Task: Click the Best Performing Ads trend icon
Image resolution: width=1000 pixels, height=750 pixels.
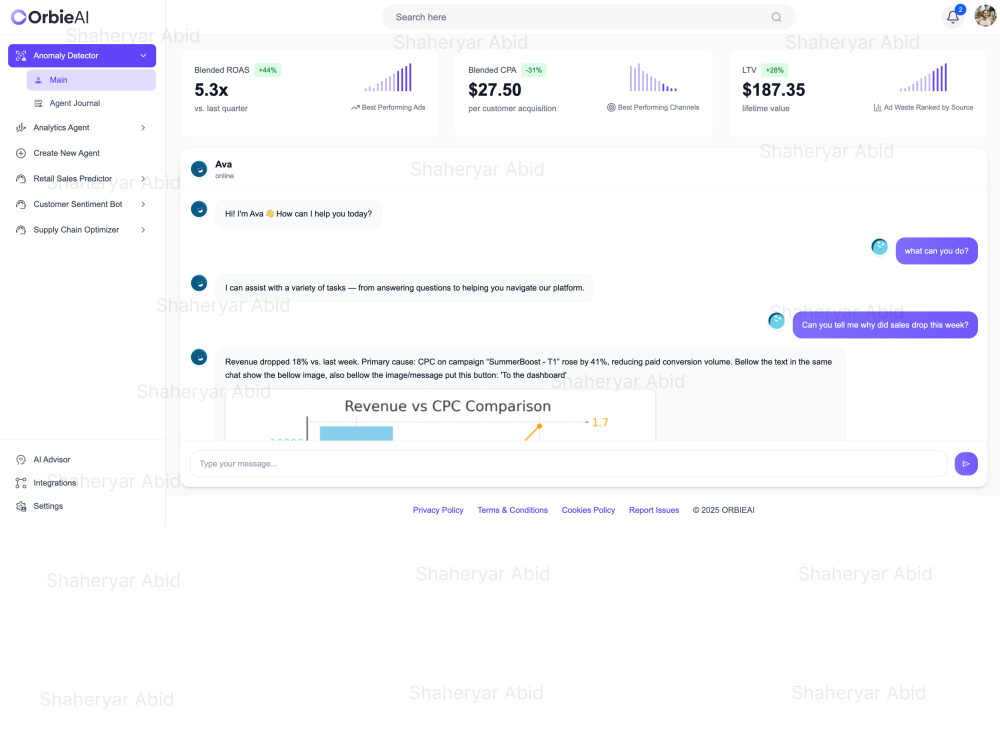Action: coord(355,108)
